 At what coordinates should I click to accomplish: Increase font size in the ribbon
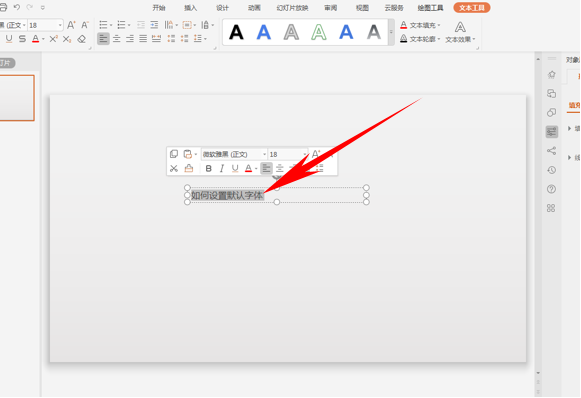click(x=71, y=25)
